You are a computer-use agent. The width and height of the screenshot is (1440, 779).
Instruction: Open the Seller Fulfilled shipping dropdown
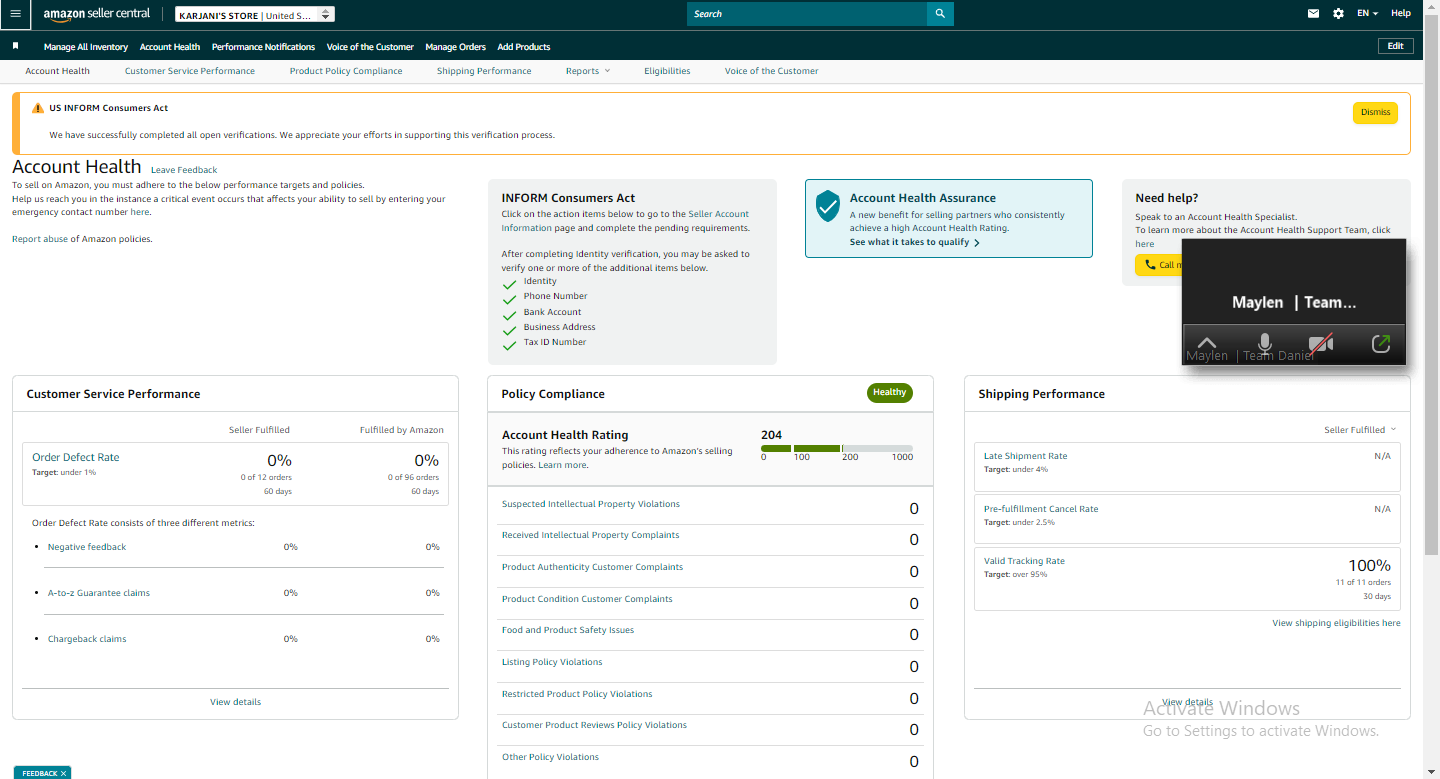coord(1360,430)
